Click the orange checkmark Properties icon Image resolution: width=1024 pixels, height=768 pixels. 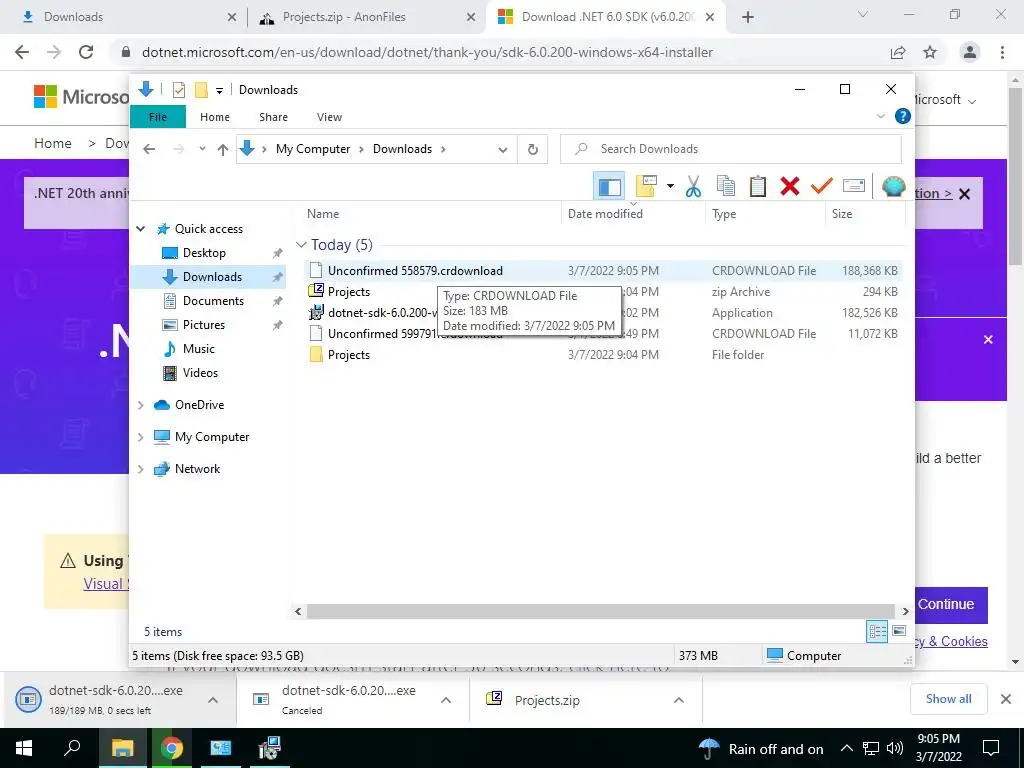[822, 187]
